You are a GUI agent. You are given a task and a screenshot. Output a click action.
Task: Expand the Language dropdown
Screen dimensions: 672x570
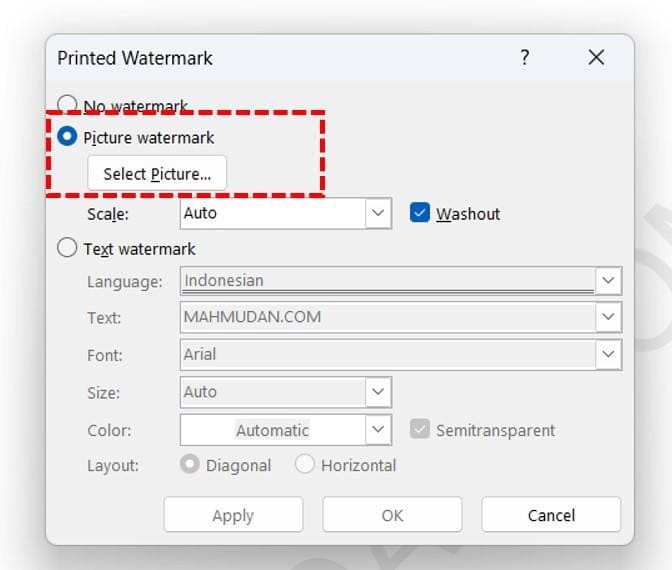point(608,281)
